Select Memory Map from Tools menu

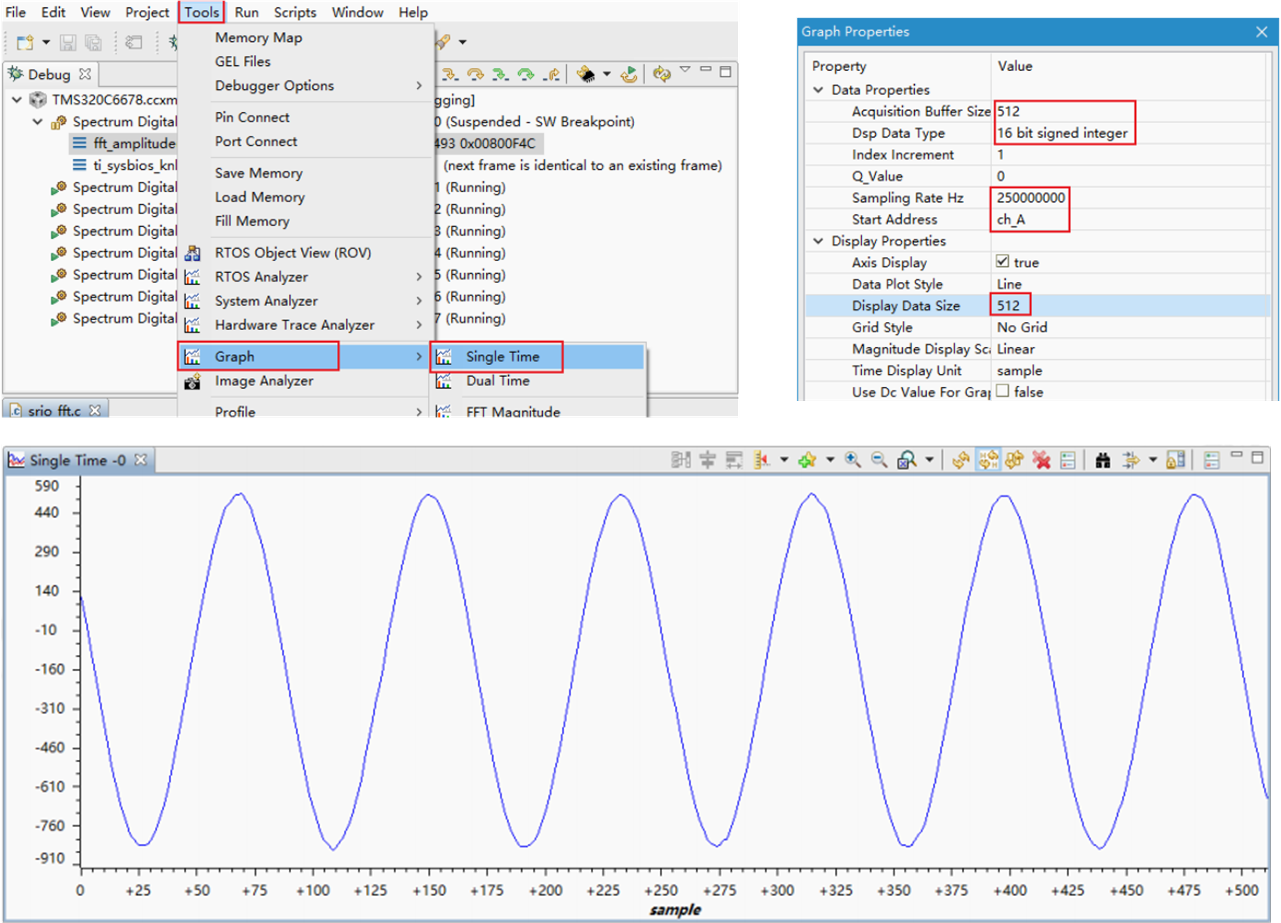[x=258, y=38]
